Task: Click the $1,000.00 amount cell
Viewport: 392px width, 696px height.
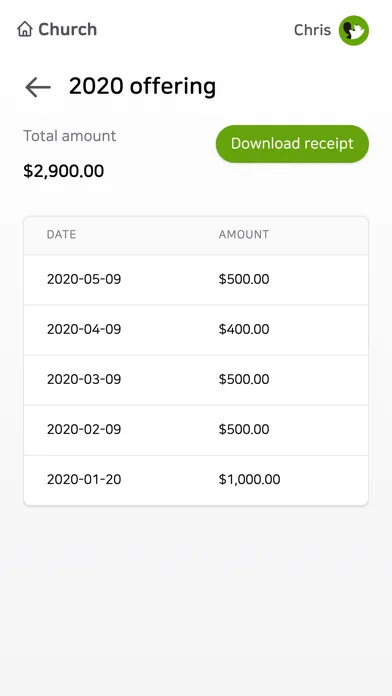Action: coord(249,480)
